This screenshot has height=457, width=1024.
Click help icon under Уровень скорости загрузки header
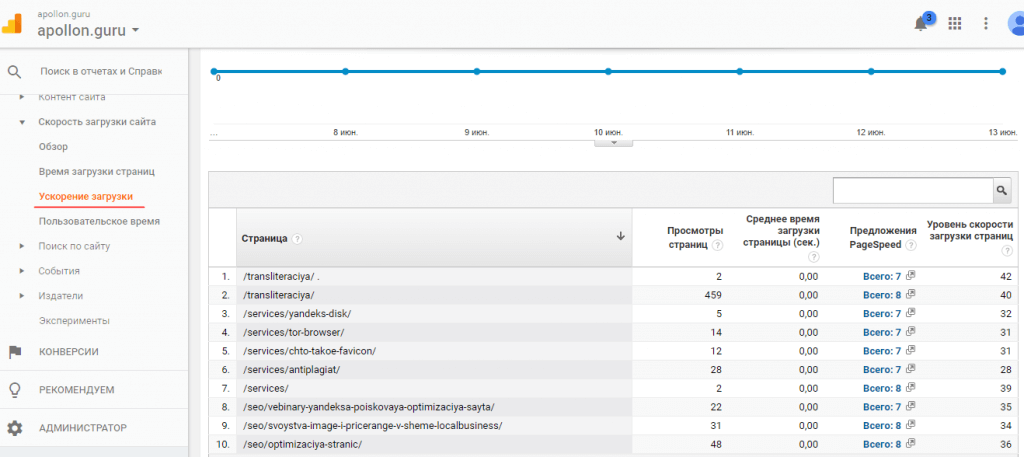1008,251
